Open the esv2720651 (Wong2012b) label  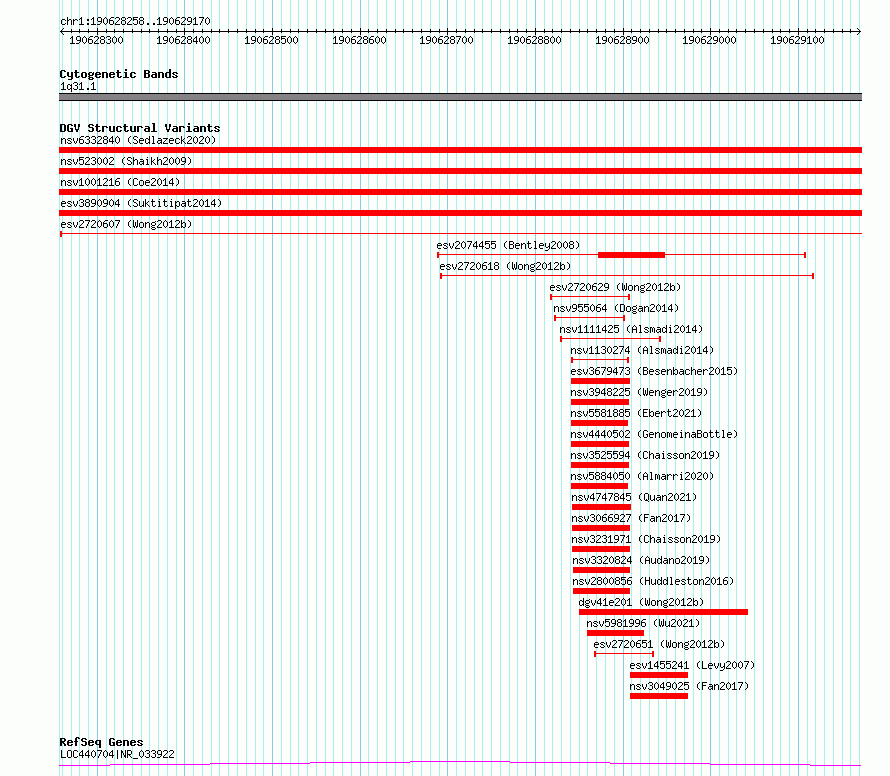click(659, 644)
